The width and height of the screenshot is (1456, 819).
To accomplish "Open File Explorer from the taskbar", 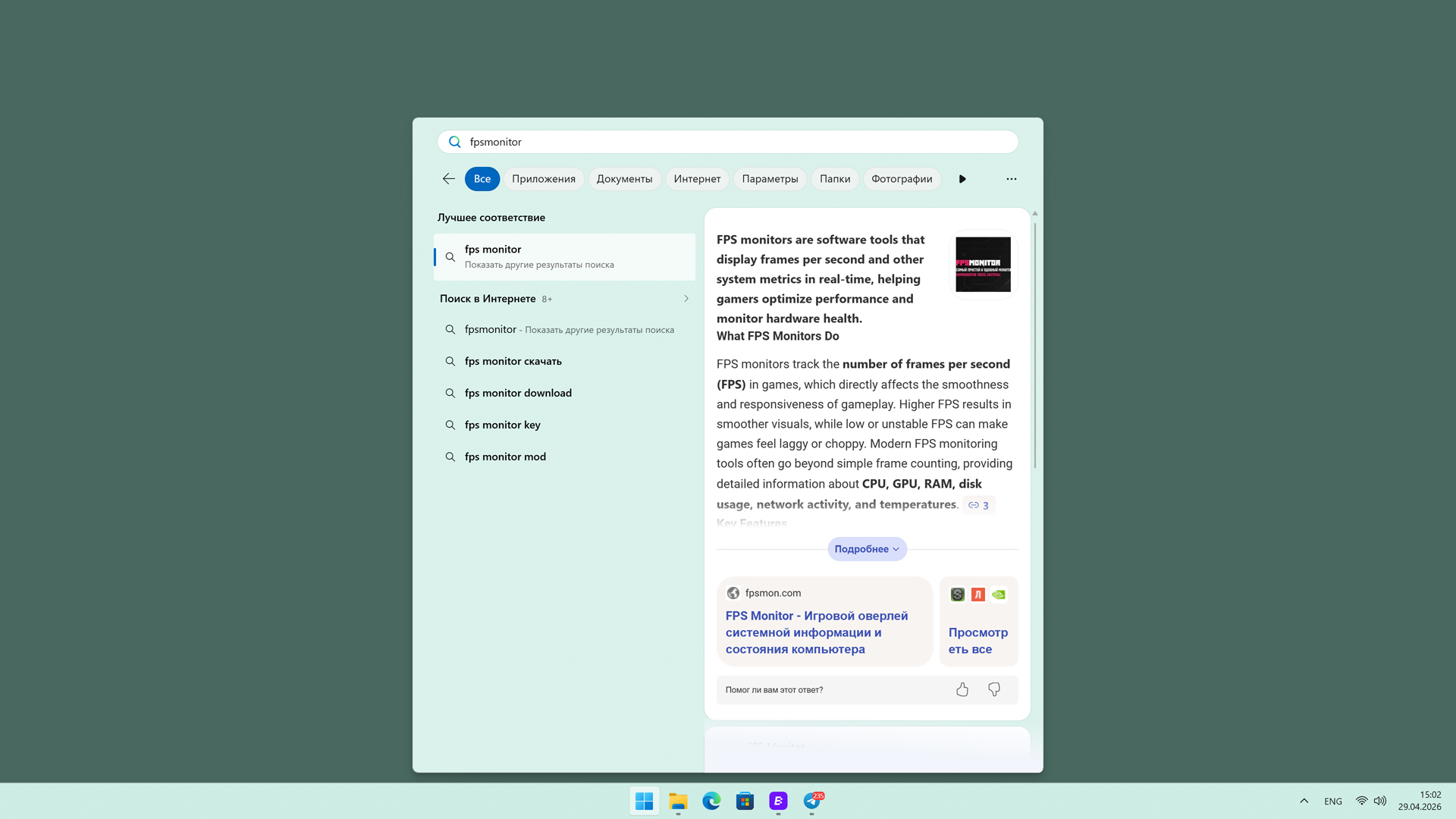I will coord(678,801).
